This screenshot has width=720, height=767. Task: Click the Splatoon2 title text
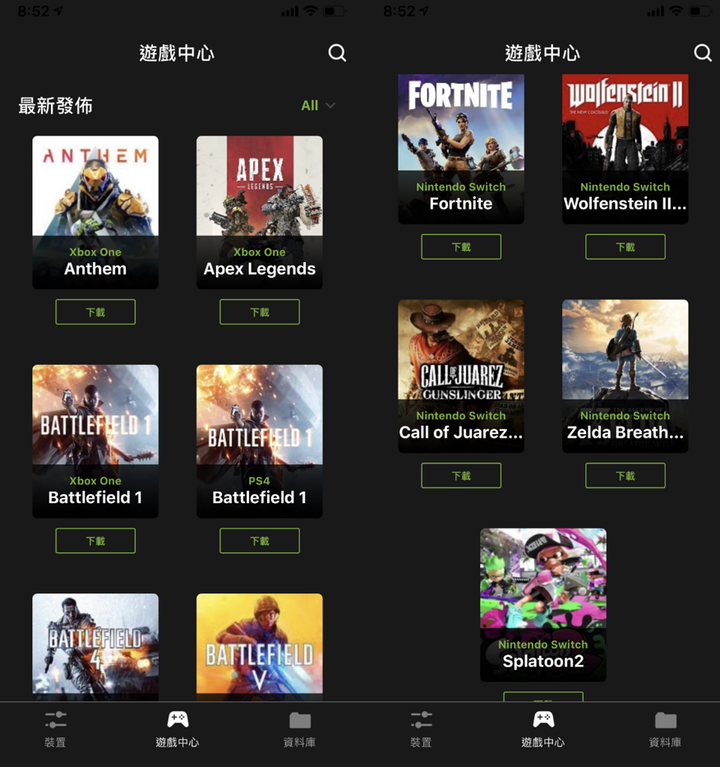tap(543, 661)
